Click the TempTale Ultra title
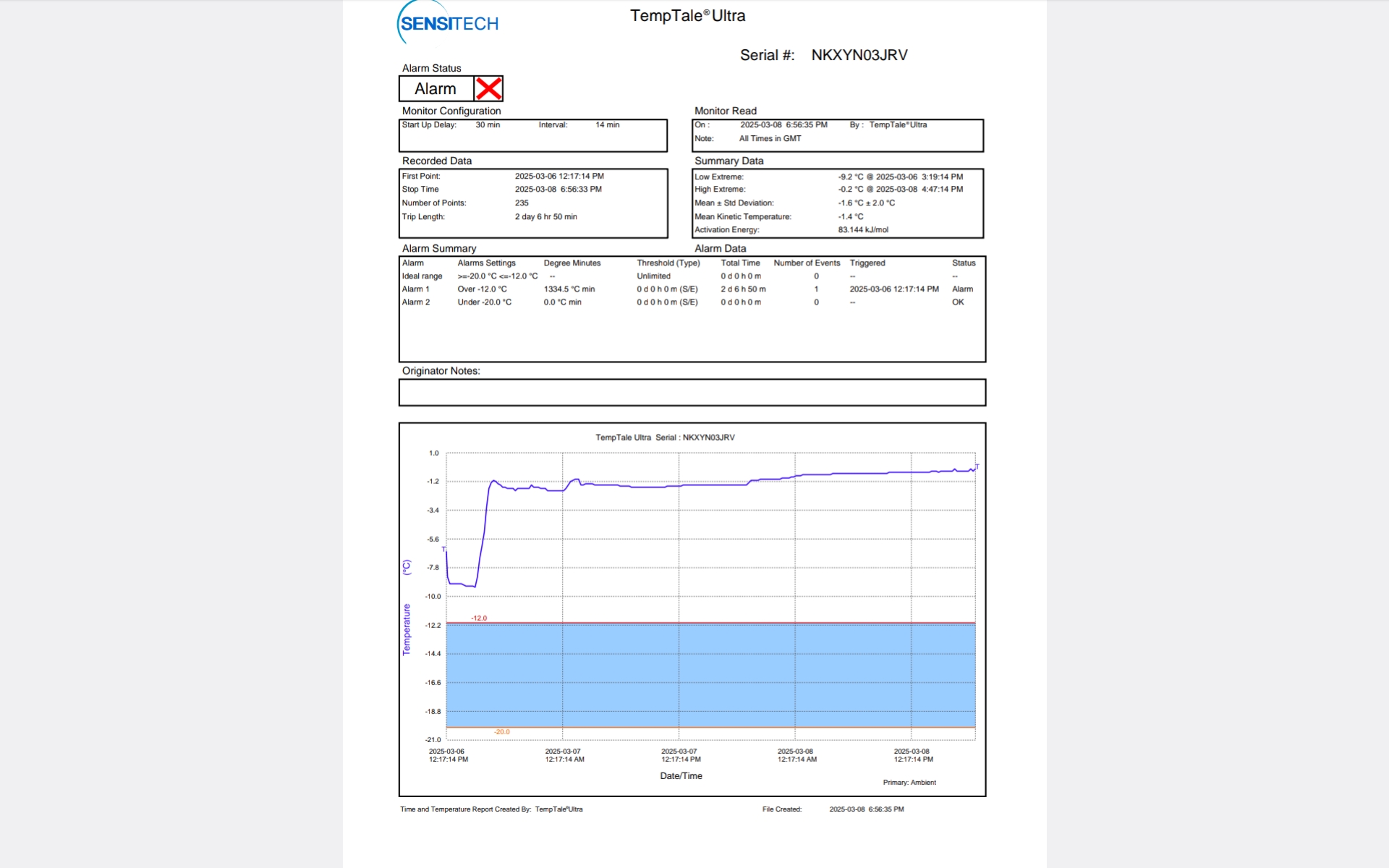 tap(687, 15)
